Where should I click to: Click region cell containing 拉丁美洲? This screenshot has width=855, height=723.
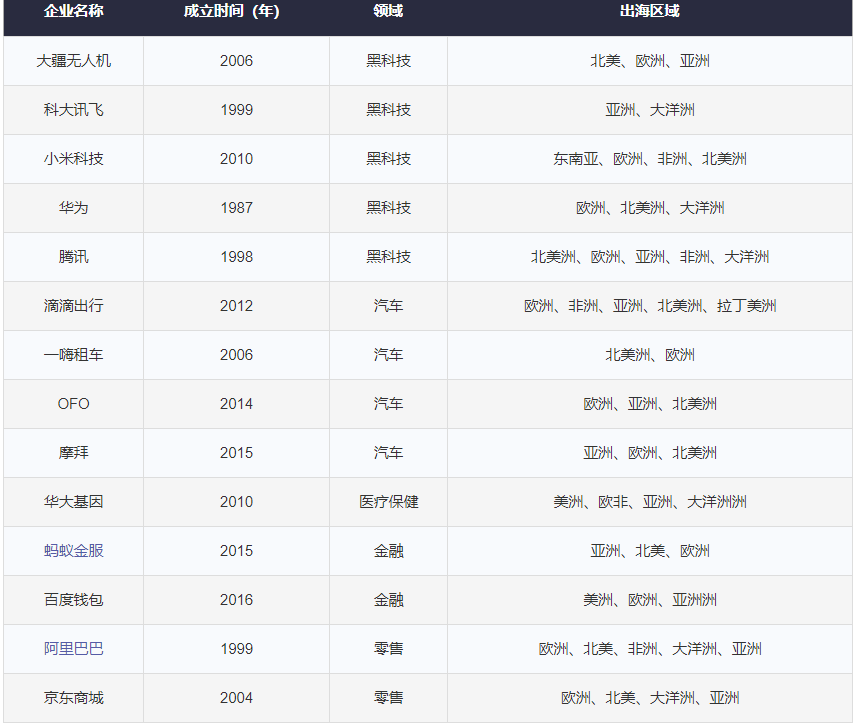click(649, 306)
